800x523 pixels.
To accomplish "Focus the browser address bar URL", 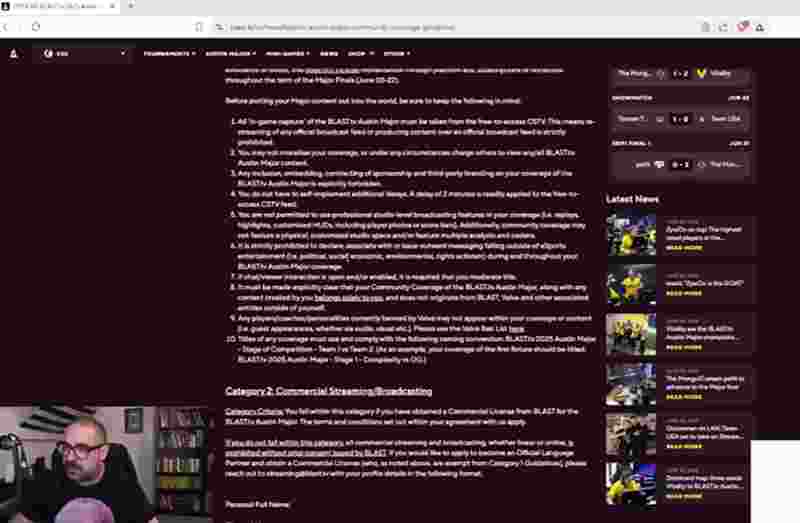I will click(x=342, y=28).
